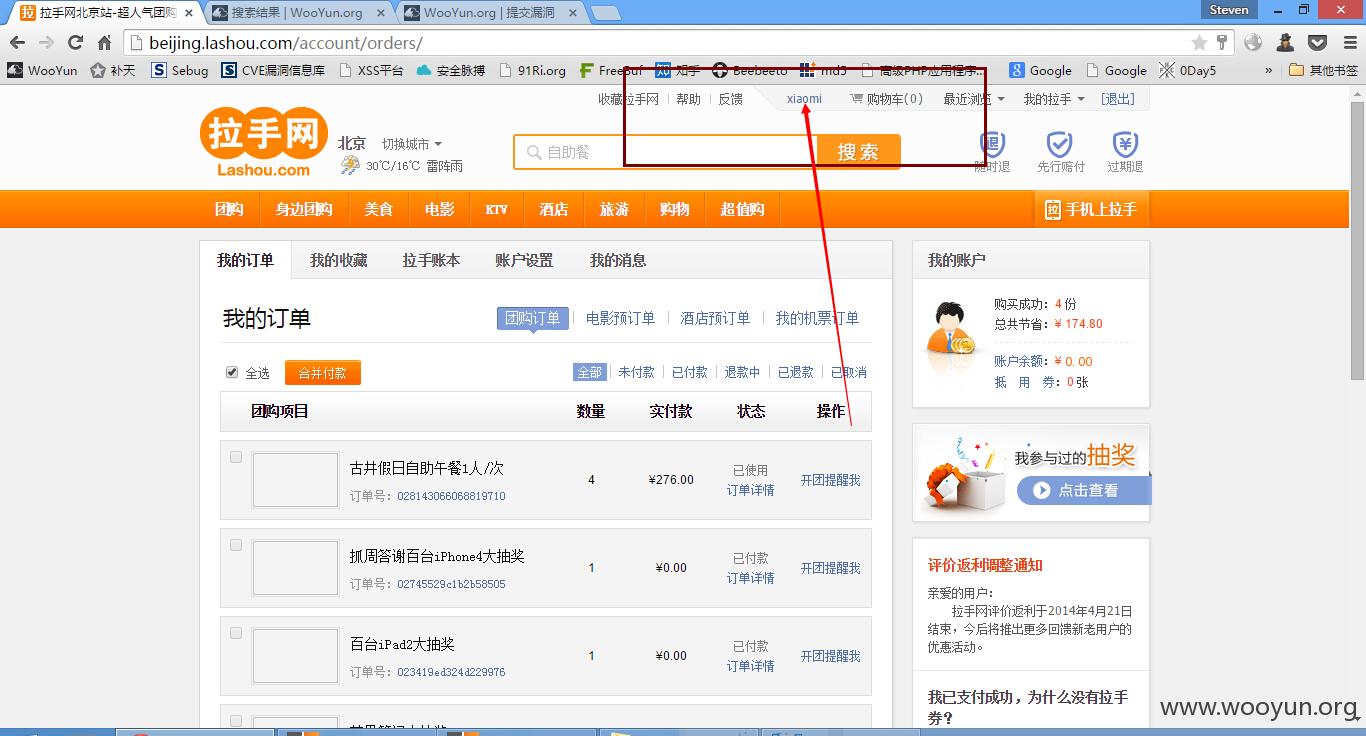1366x736 pixels.
Task: Open the 补天 bookmark
Action: pos(112,70)
